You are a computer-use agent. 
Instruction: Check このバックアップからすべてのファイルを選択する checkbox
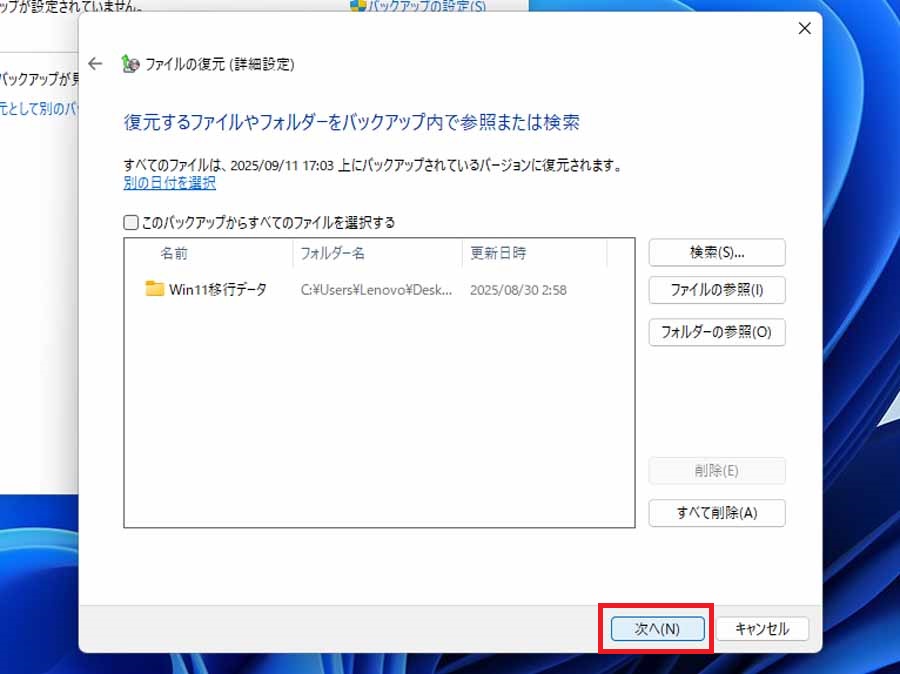(131, 222)
